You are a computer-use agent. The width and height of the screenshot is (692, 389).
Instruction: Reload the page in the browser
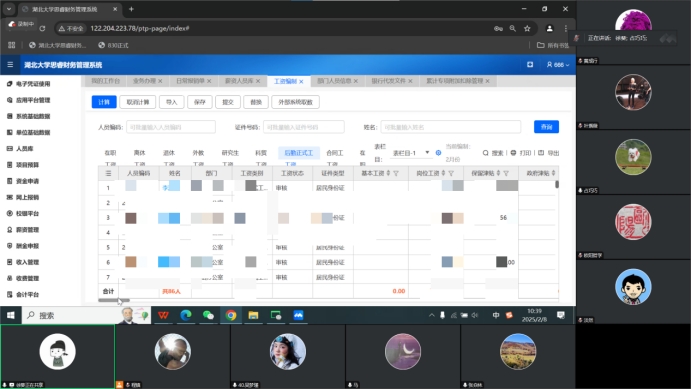(x=42, y=28)
